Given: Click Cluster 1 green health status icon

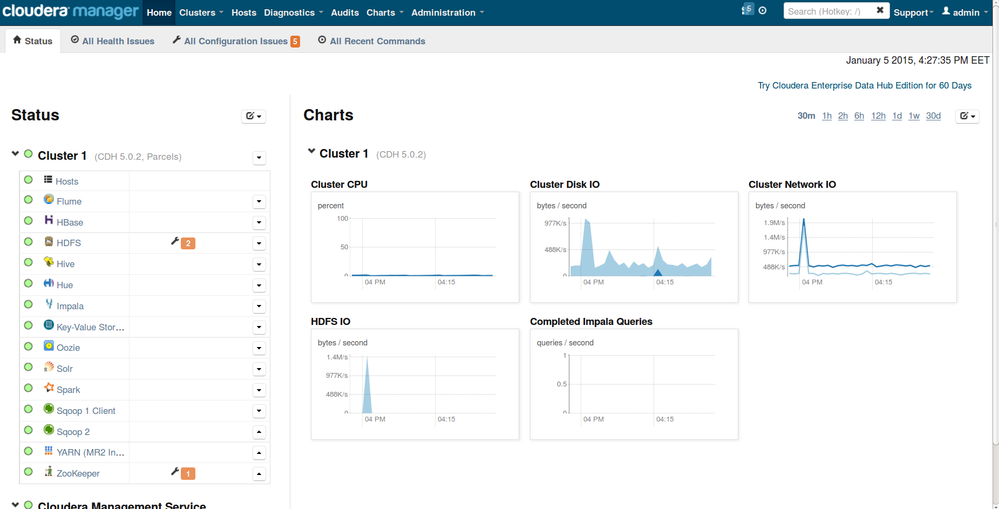Looking at the screenshot, I should pos(28,154).
